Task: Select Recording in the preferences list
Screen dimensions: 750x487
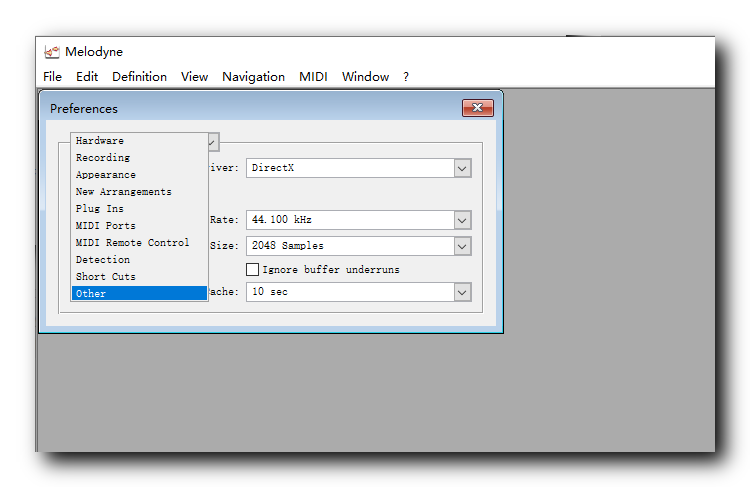Action: tap(139, 157)
